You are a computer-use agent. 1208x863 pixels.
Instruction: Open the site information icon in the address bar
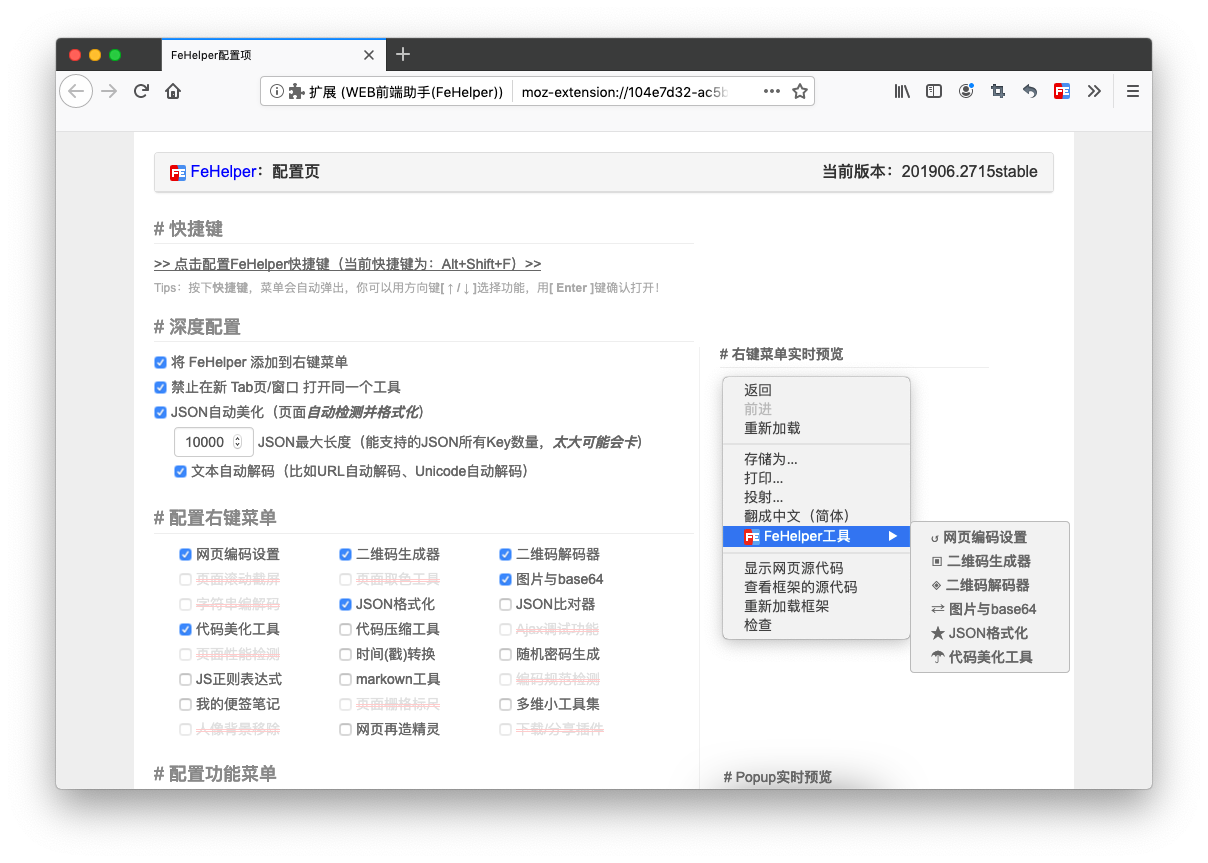click(x=277, y=91)
